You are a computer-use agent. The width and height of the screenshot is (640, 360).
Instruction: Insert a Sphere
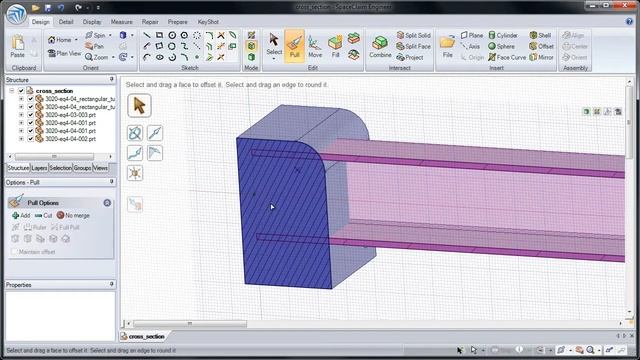pyautogui.click(x=501, y=47)
